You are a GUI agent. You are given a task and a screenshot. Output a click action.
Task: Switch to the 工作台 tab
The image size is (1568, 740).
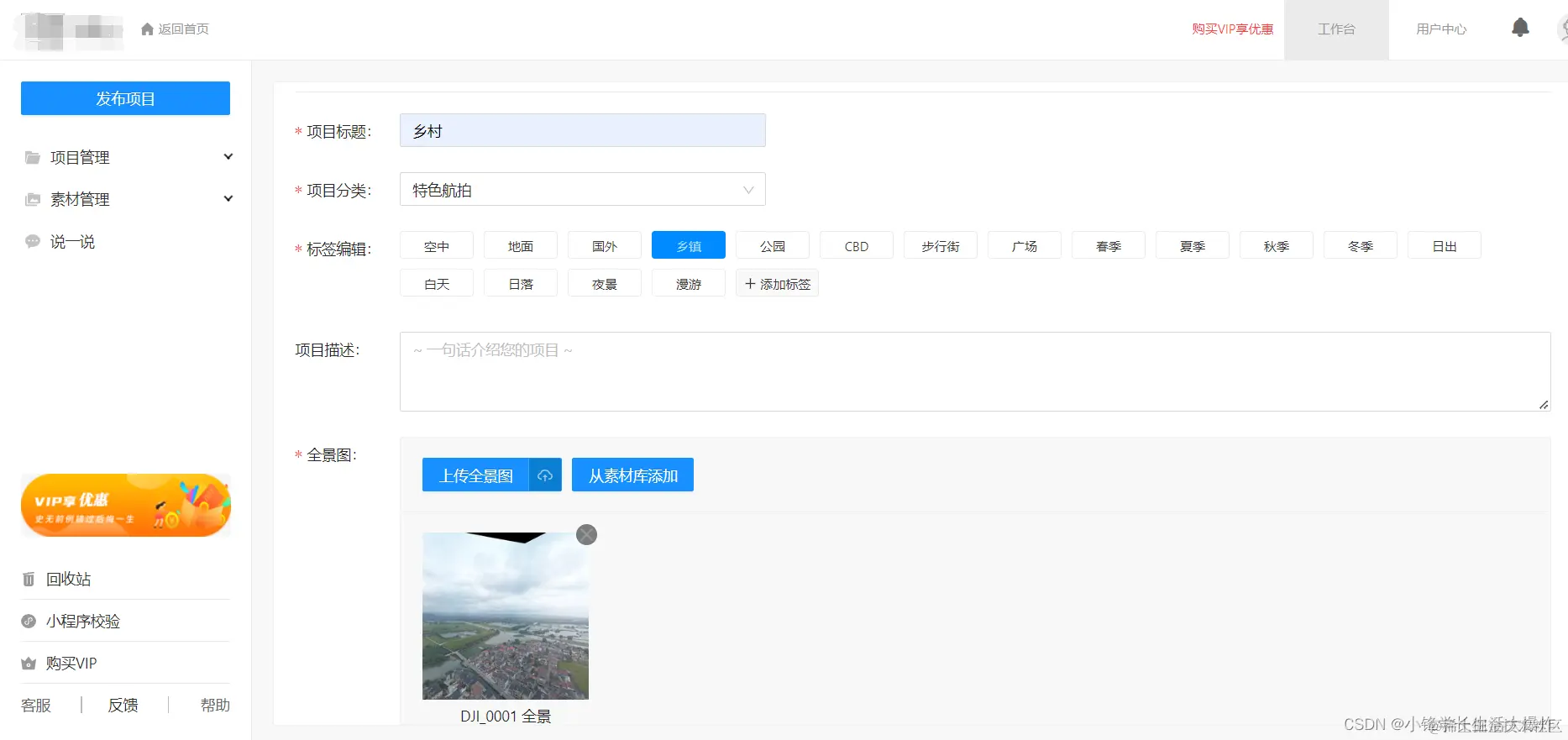1336,29
